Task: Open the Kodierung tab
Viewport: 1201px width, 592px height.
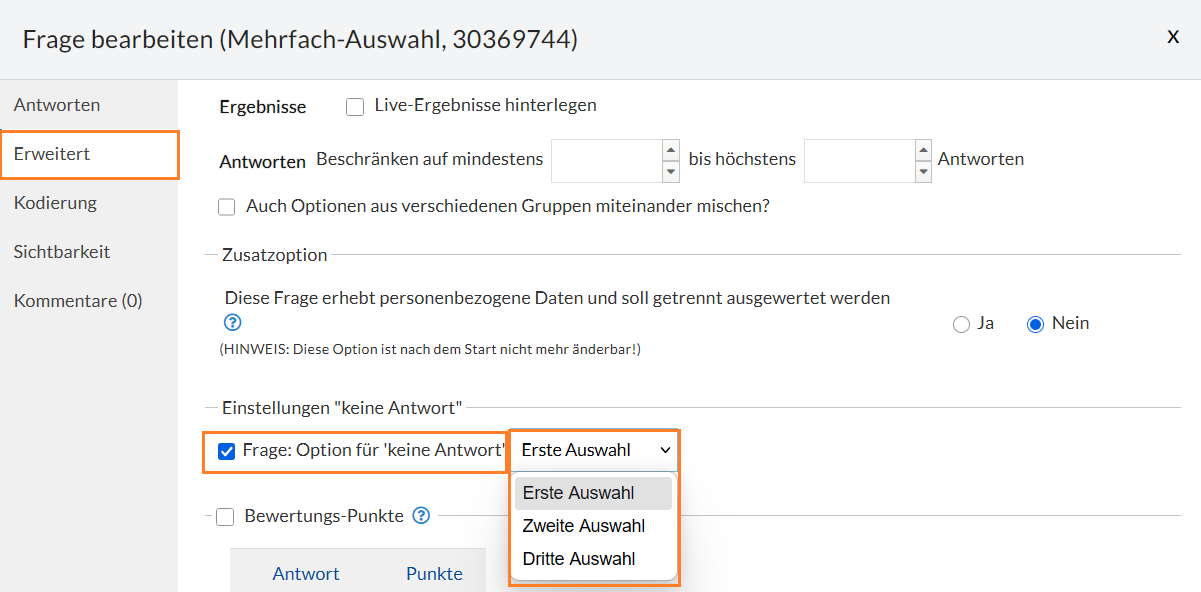Action: (55, 203)
